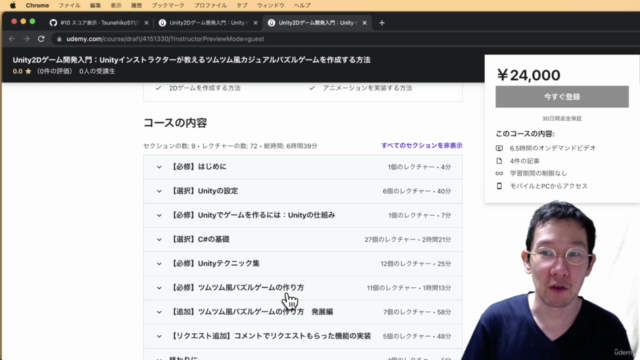Collapse the 【リクエスト追加】 section chevron
This screenshot has height=360, width=640.
pos(159,336)
